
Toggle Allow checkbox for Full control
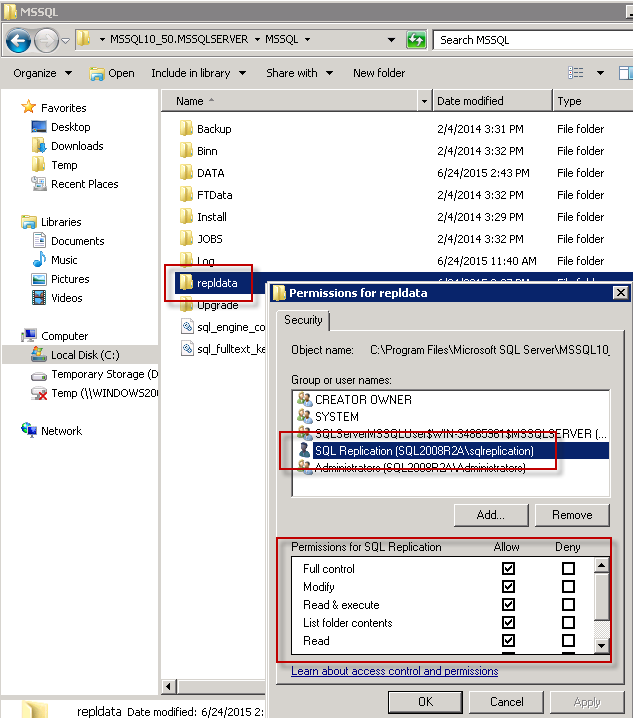(508, 568)
